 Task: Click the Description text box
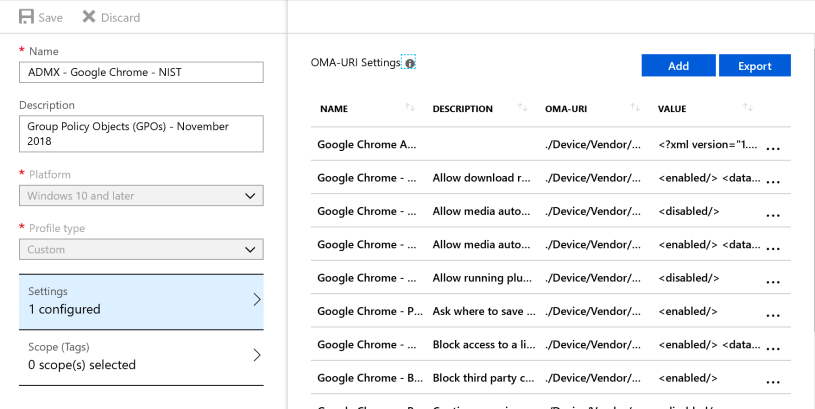141,134
